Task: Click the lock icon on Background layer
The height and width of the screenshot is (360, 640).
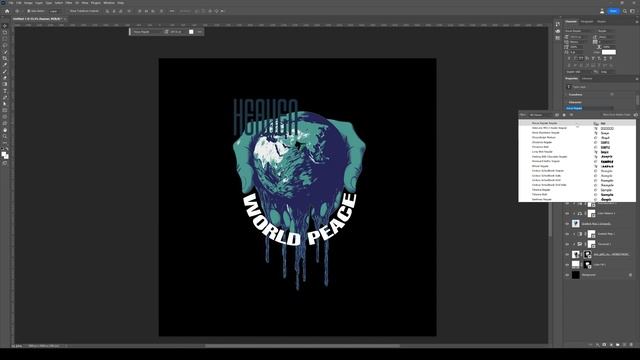Action: click(631, 275)
